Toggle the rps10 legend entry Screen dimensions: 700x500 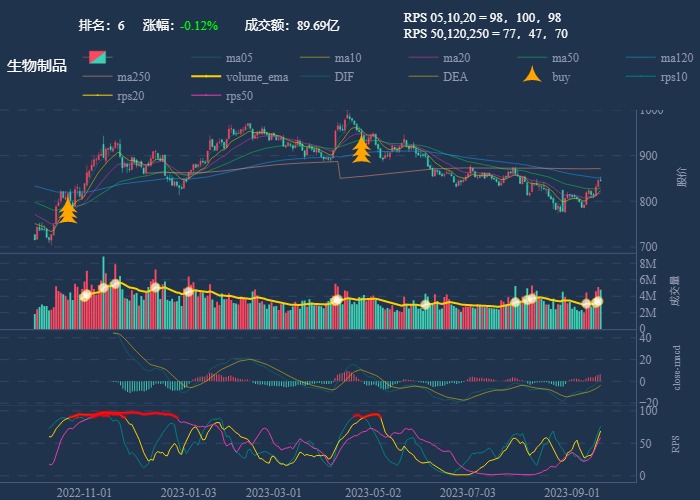[x=674, y=77]
